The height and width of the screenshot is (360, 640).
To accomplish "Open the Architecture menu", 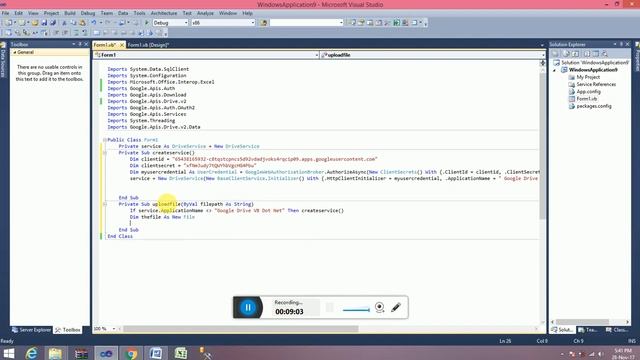I will [164, 13].
